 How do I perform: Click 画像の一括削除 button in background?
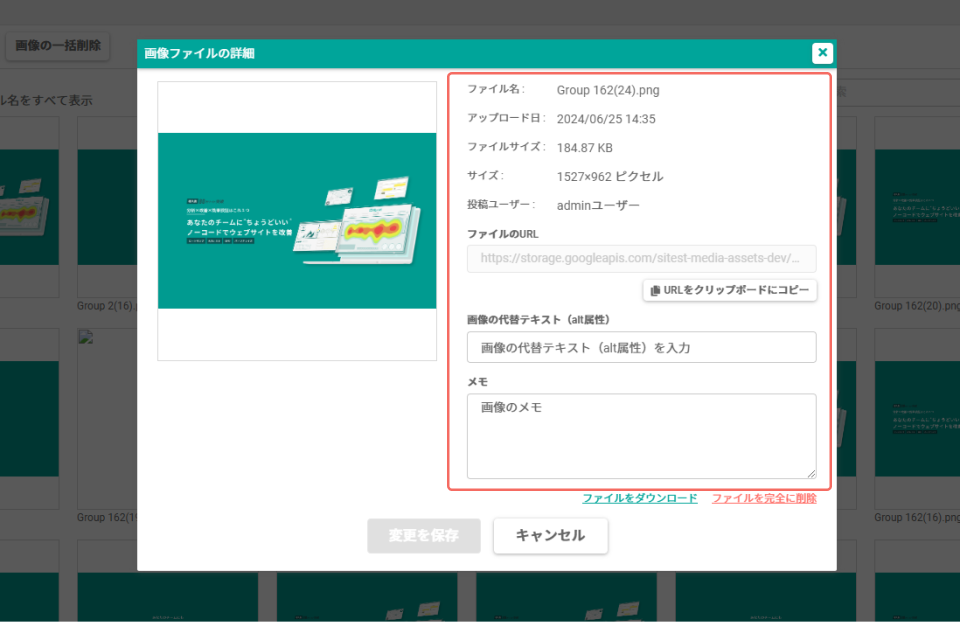[x=58, y=46]
